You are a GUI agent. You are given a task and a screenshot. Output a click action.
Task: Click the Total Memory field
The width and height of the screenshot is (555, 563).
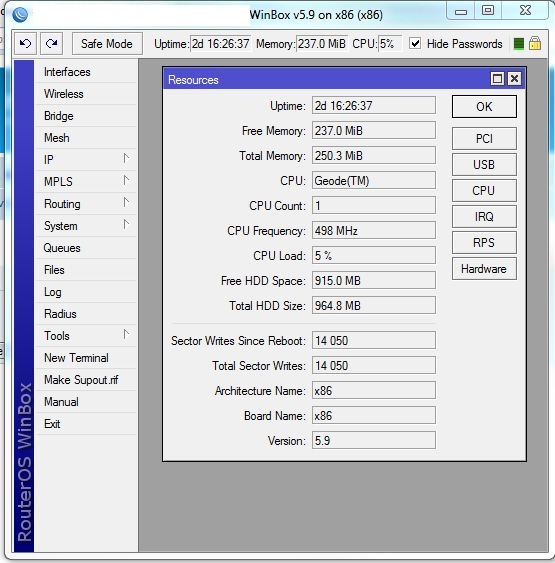coord(374,155)
